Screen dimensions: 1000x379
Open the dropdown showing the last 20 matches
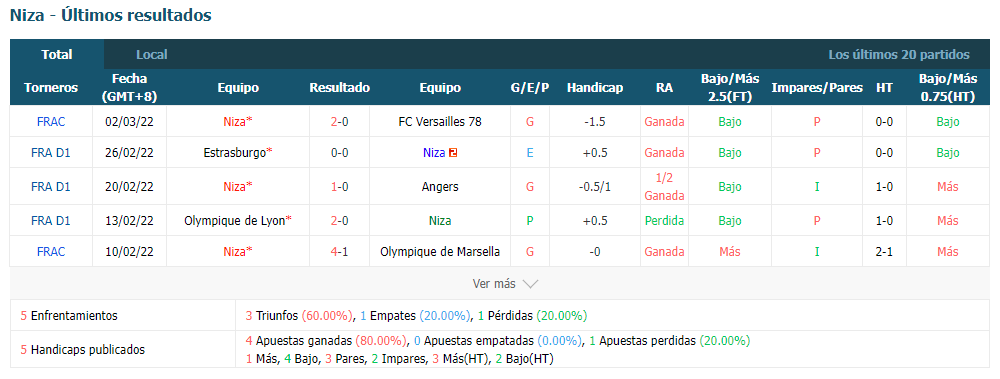point(899,55)
